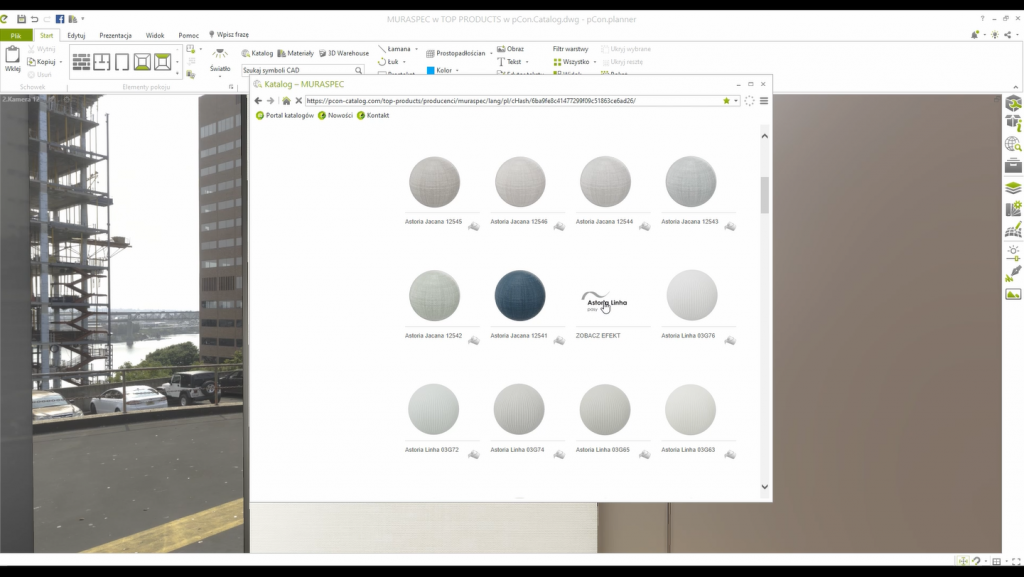The image size is (1024, 577).
Task: Open the globe search sidebar icon
Action: pos(1013,144)
